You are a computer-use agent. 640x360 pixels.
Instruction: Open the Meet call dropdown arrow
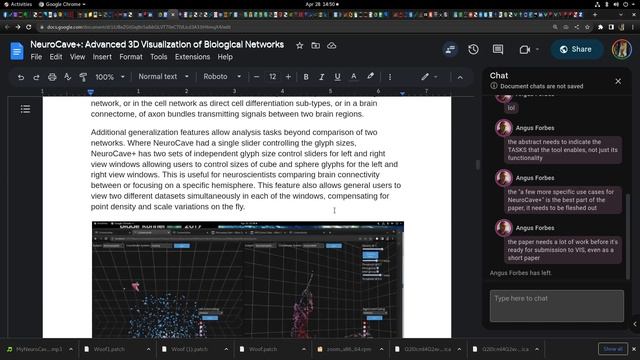(x=538, y=49)
